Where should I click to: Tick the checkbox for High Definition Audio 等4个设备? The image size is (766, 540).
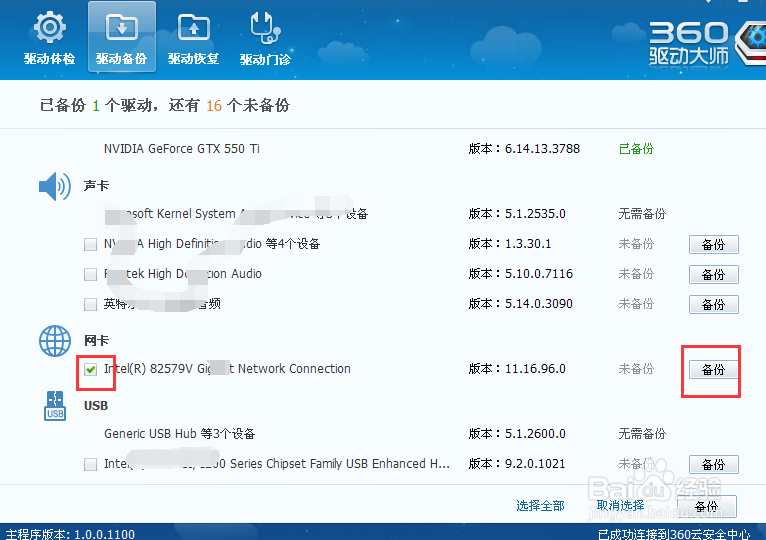[90, 244]
